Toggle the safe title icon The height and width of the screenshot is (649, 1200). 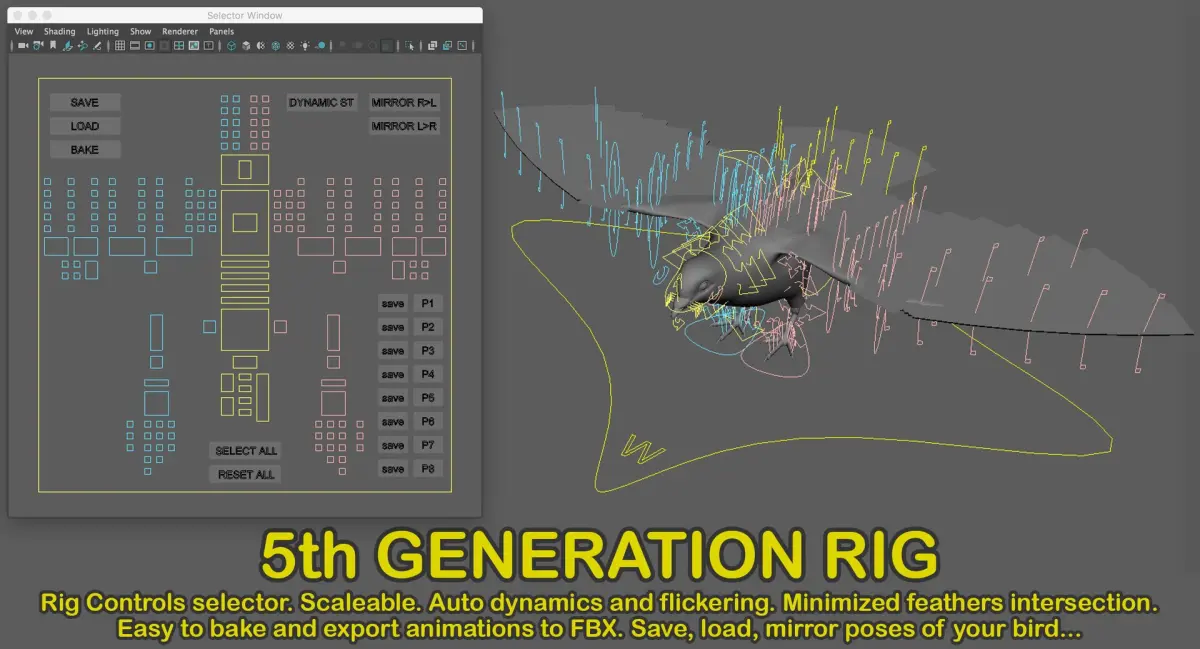pos(208,45)
